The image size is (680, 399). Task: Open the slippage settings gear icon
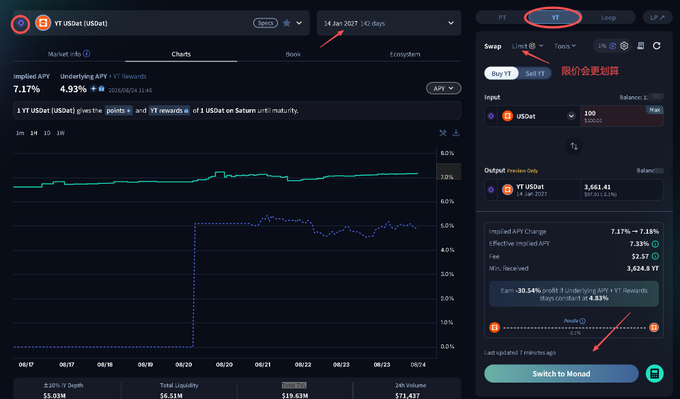tap(624, 46)
